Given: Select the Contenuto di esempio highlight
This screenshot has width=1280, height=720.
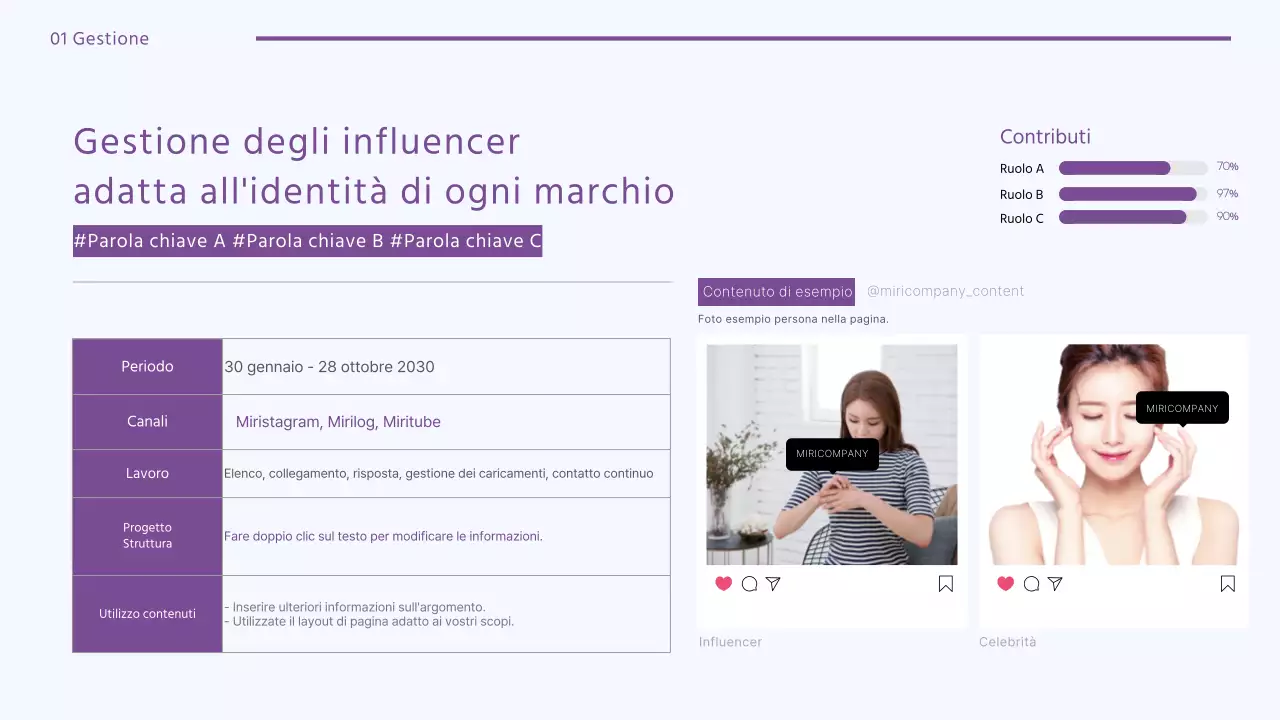Looking at the screenshot, I should (776, 291).
